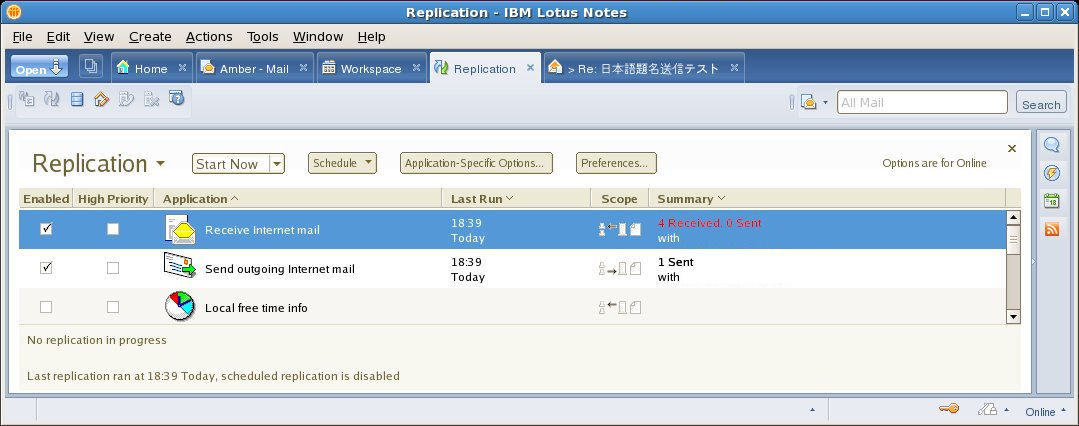Click the replication list scroll down arrow
This screenshot has width=1079, height=426.
pyautogui.click(x=1013, y=317)
